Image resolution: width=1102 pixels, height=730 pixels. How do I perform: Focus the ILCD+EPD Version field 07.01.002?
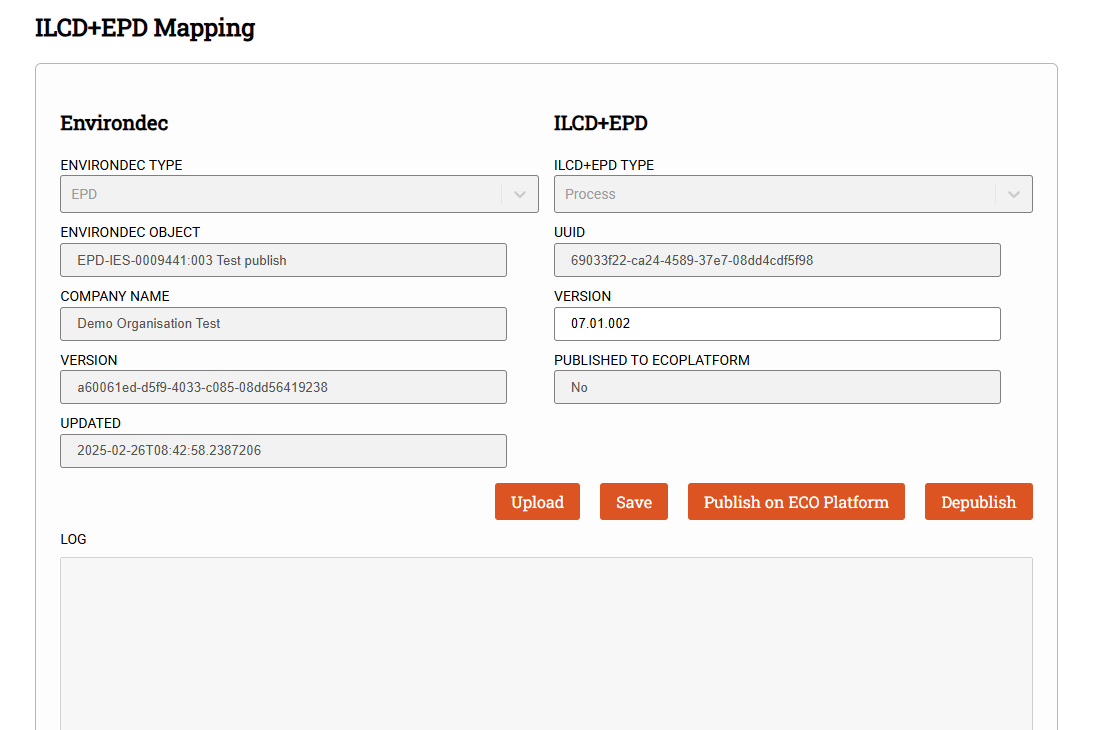(x=777, y=324)
